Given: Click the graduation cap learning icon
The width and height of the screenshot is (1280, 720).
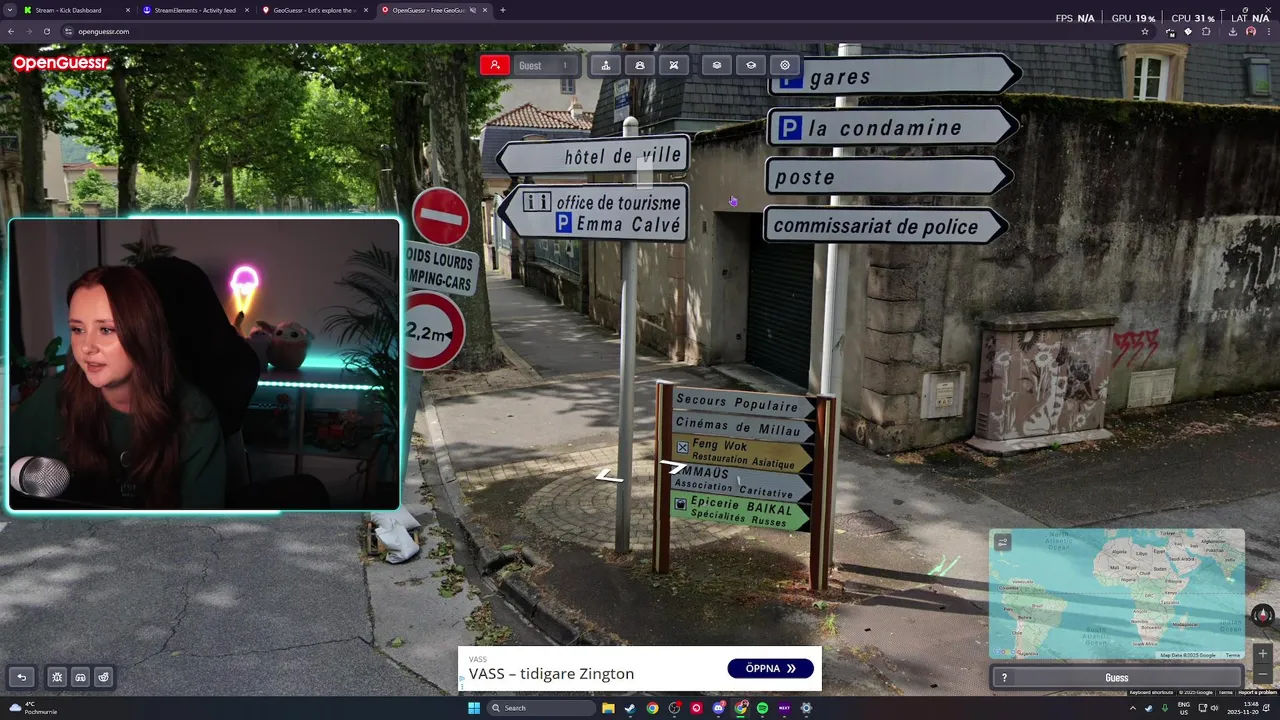Looking at the screenshot, I should click(751, 65).
